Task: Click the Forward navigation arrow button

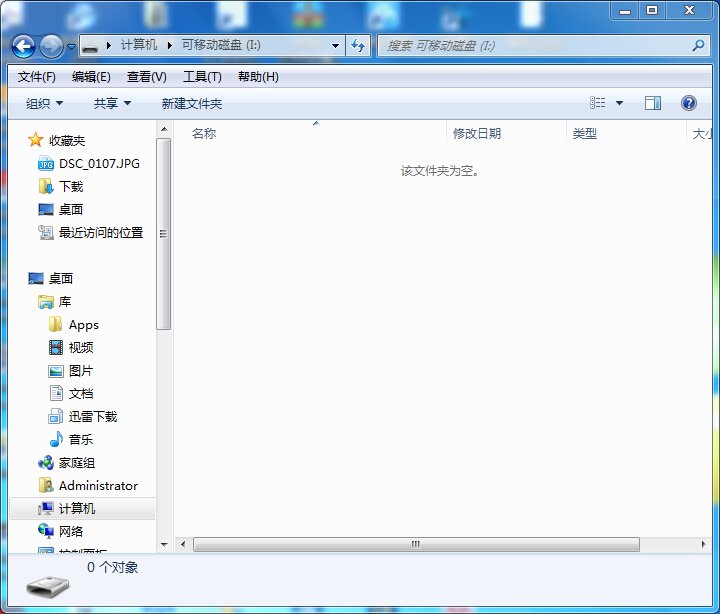Action: click(x=51, y=46)
